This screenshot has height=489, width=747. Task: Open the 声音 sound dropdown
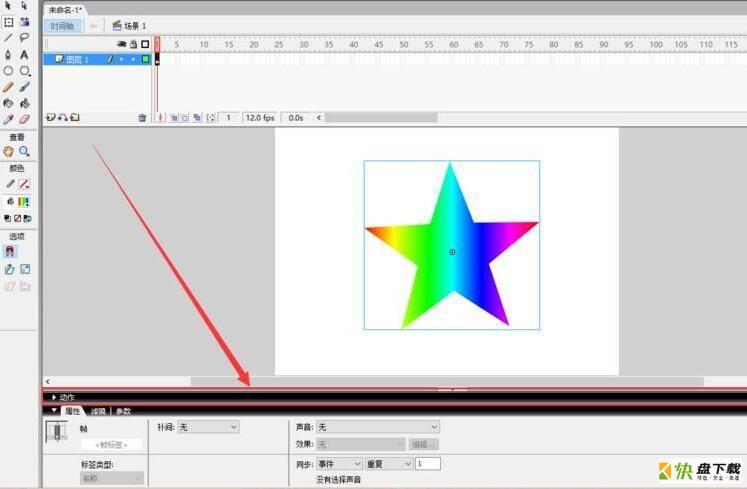coord(378,427)
